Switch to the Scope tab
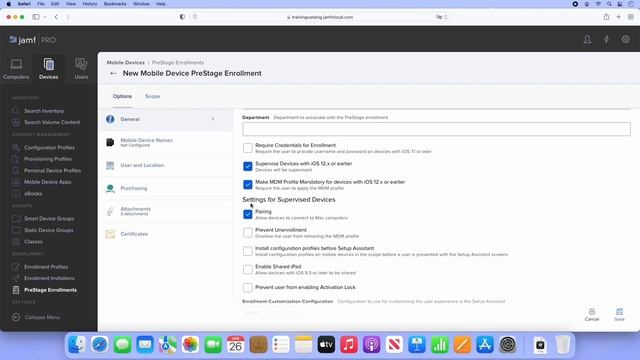Viewport: 640px width, 360px height. coord(152,96)
